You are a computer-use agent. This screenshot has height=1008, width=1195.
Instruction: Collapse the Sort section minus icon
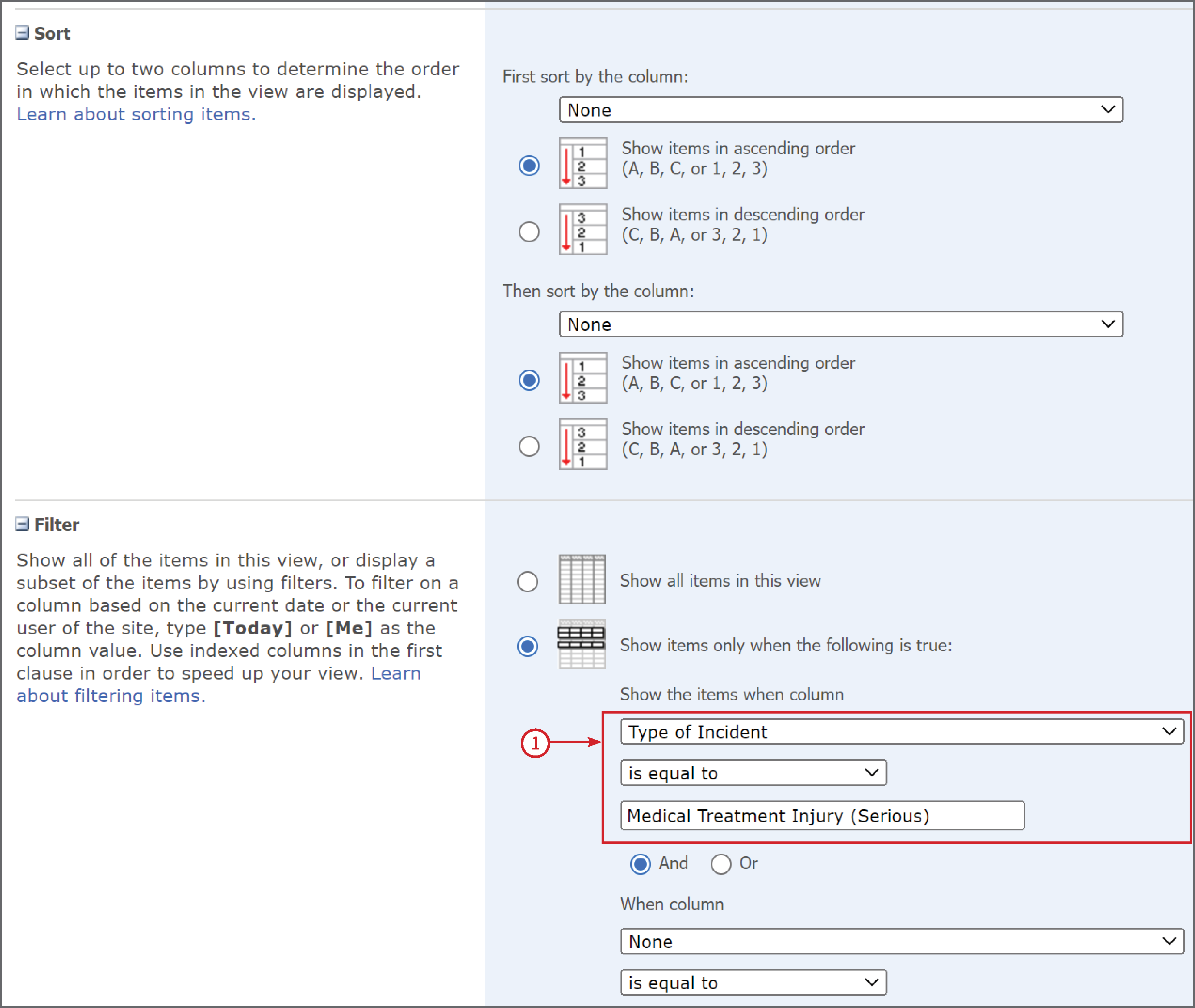(x=22, y=32)
